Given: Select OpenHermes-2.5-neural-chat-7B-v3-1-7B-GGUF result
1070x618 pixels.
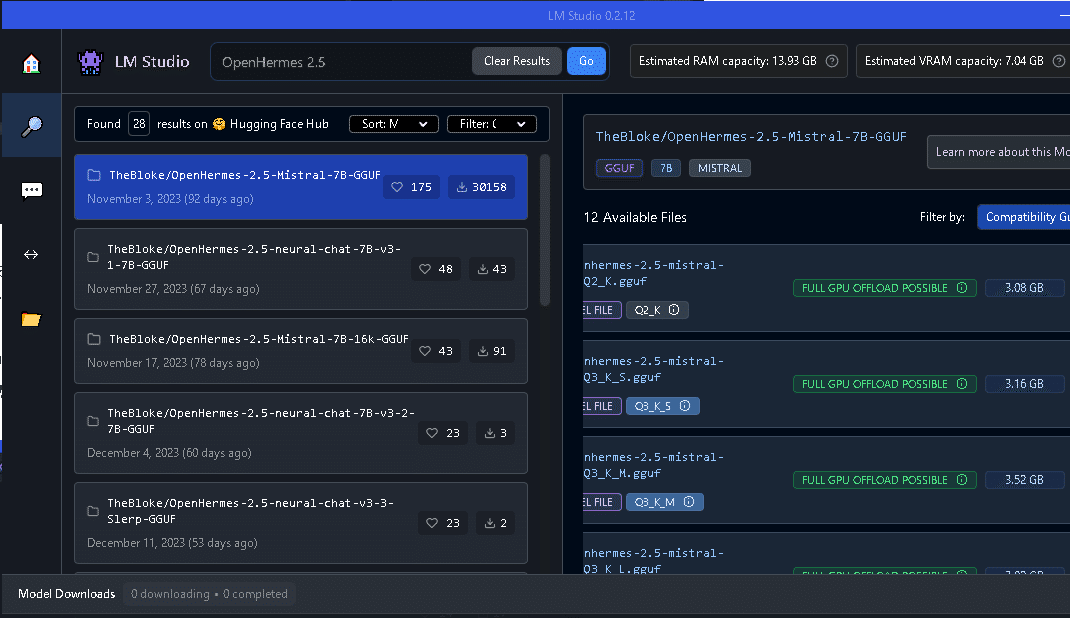Looking at the screenshot, I should [301, 269].
